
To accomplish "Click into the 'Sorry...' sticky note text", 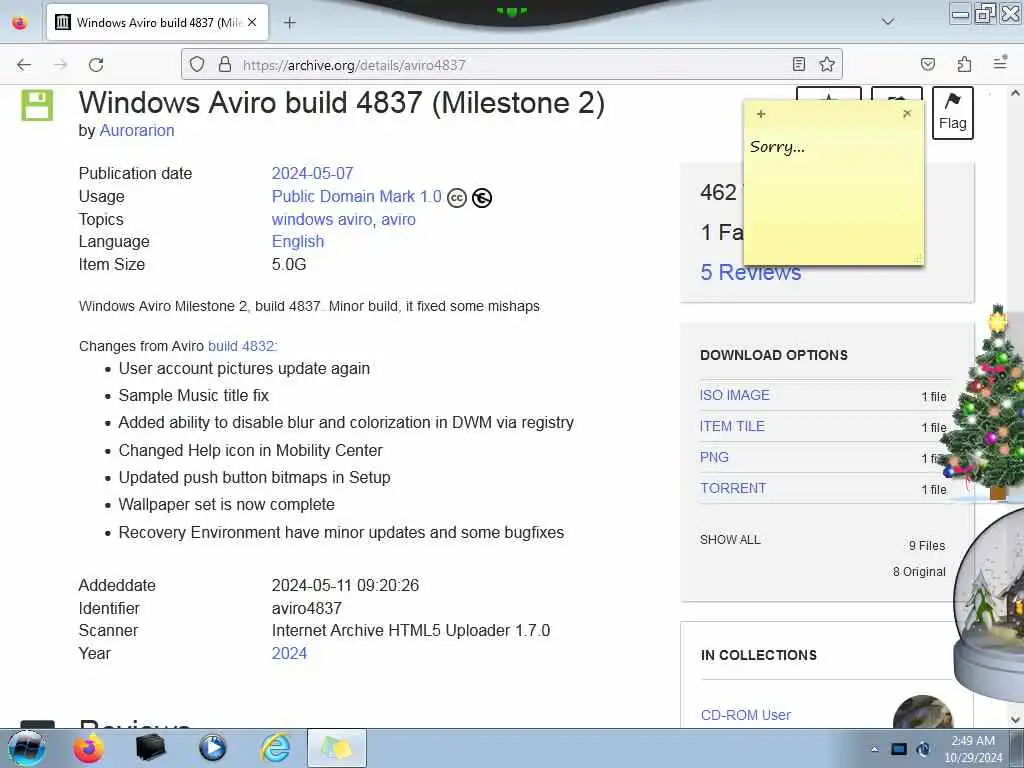I will tap(777, 147).
